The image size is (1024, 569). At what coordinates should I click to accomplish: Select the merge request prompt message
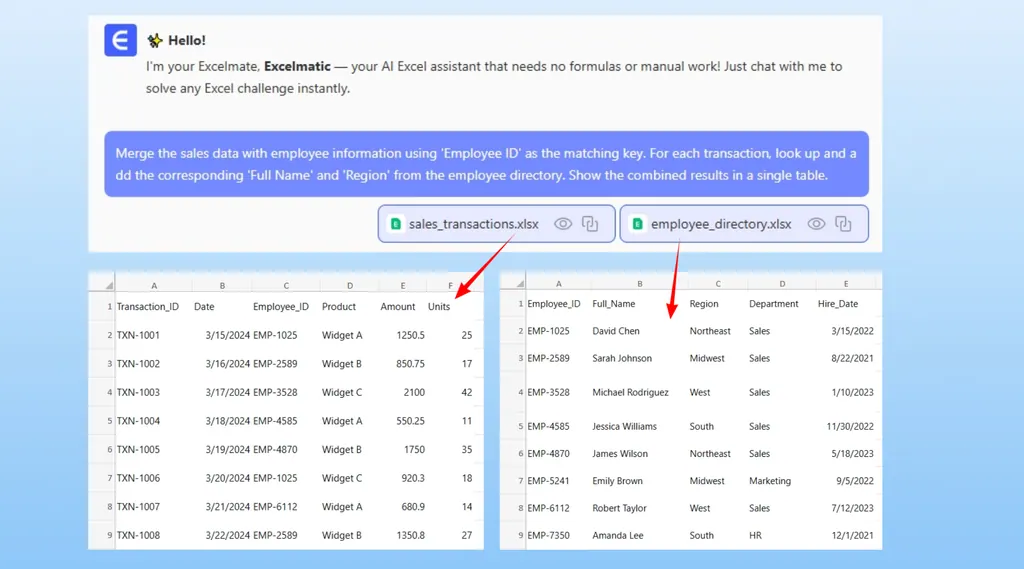(x=486, y=164)
